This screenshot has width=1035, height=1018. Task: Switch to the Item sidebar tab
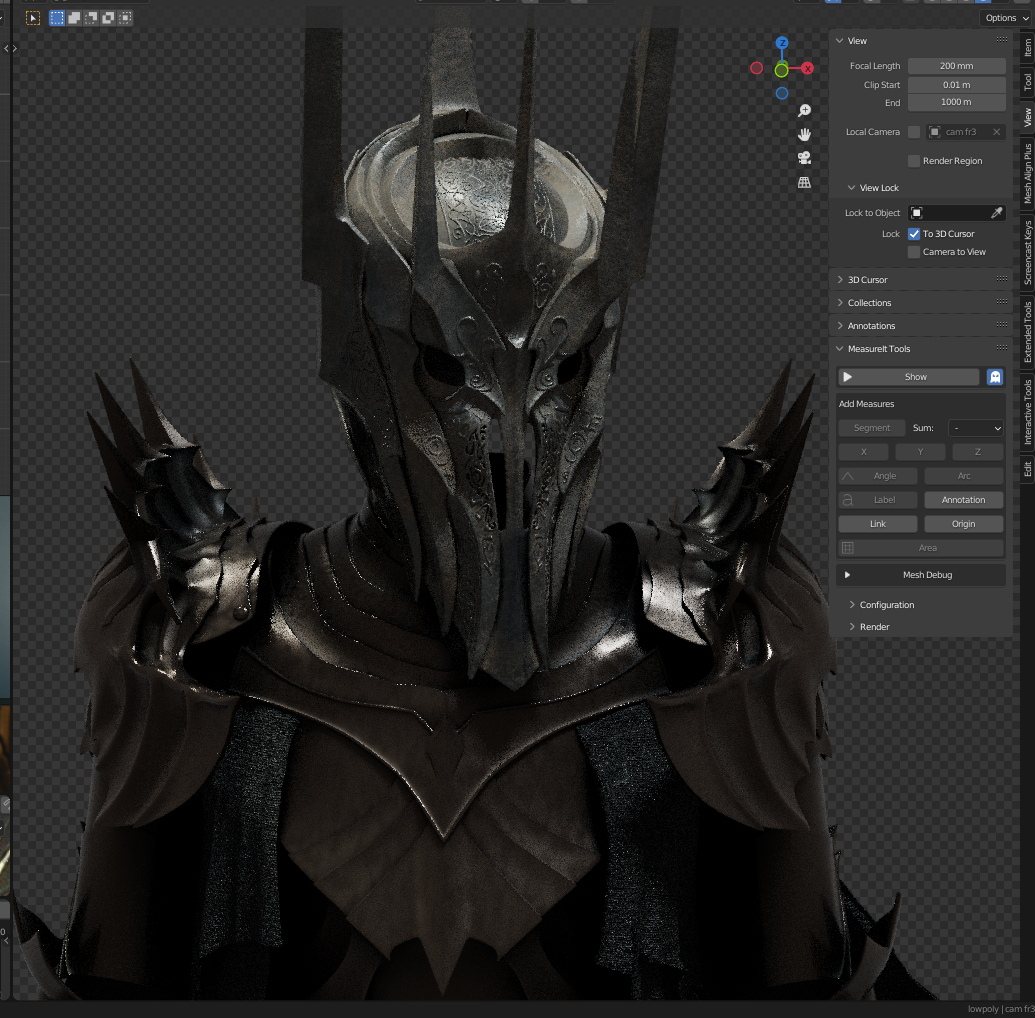click(x=1028, y=48)
